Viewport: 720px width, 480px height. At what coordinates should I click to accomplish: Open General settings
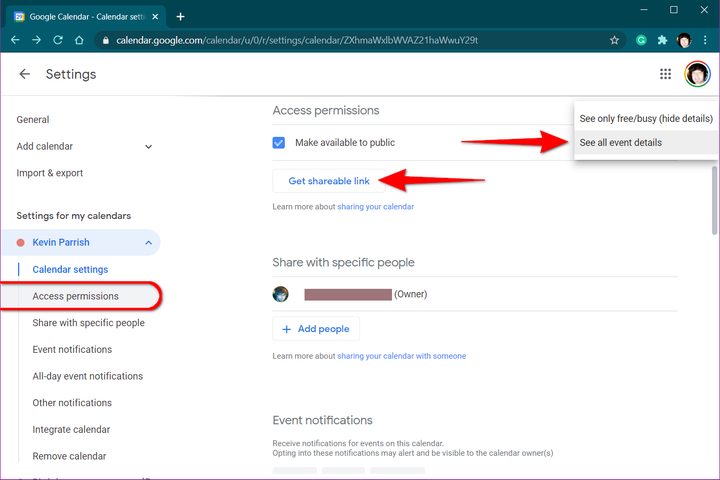(x=33, y=119)
